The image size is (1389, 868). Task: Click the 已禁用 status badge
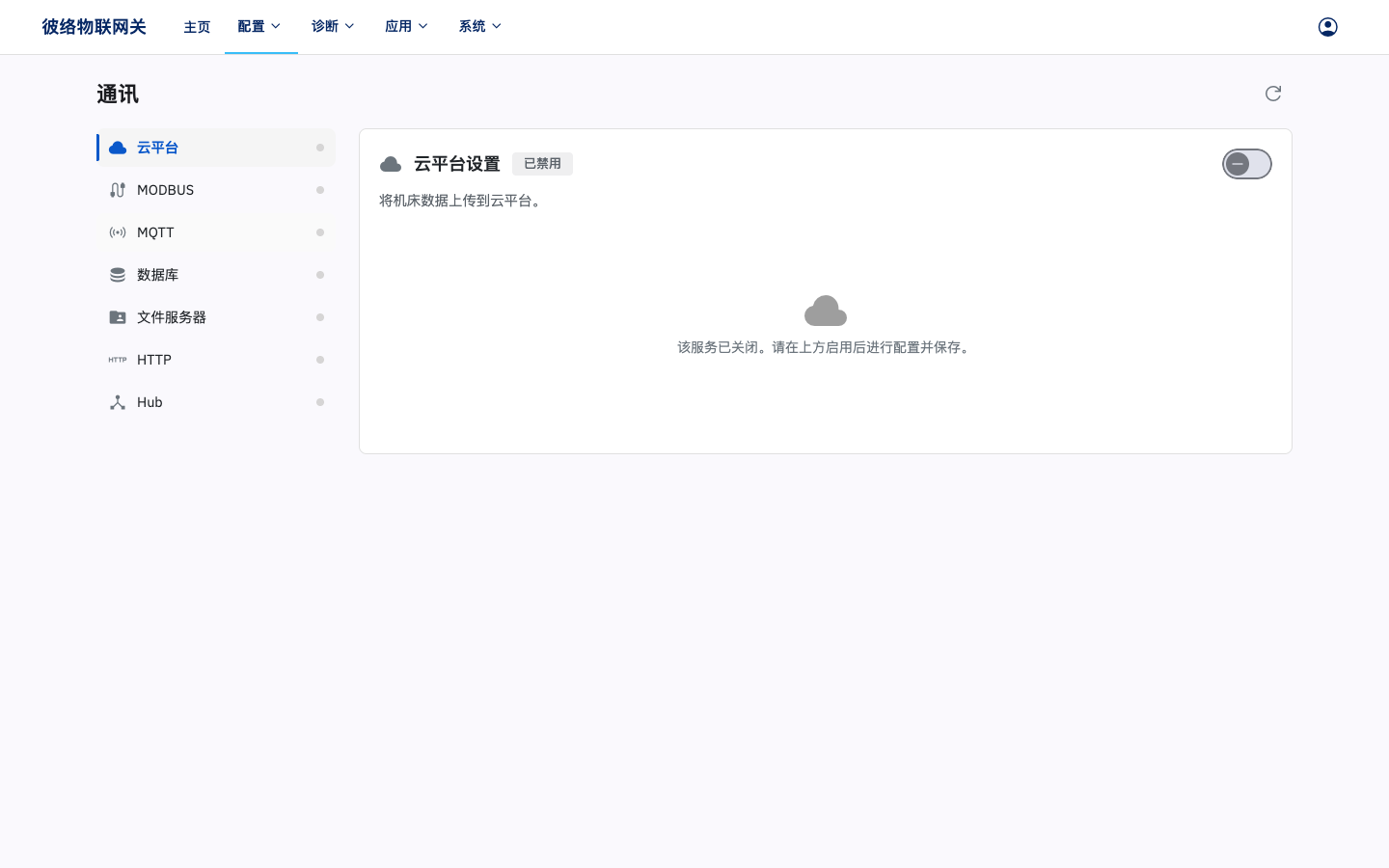[x=542, y=164]
